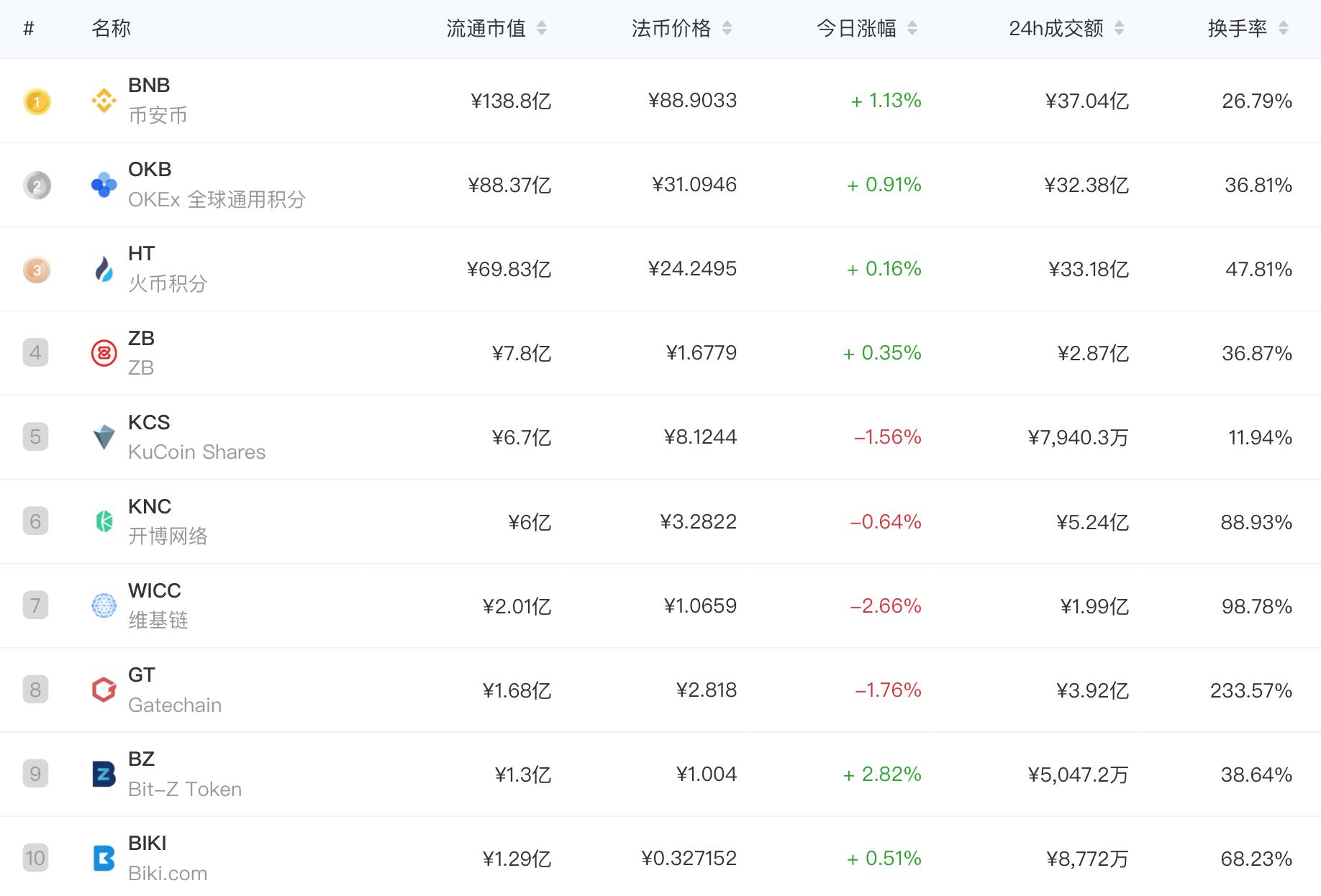
Task: Click the ZB red circle logo
Action: coord(104,353)
